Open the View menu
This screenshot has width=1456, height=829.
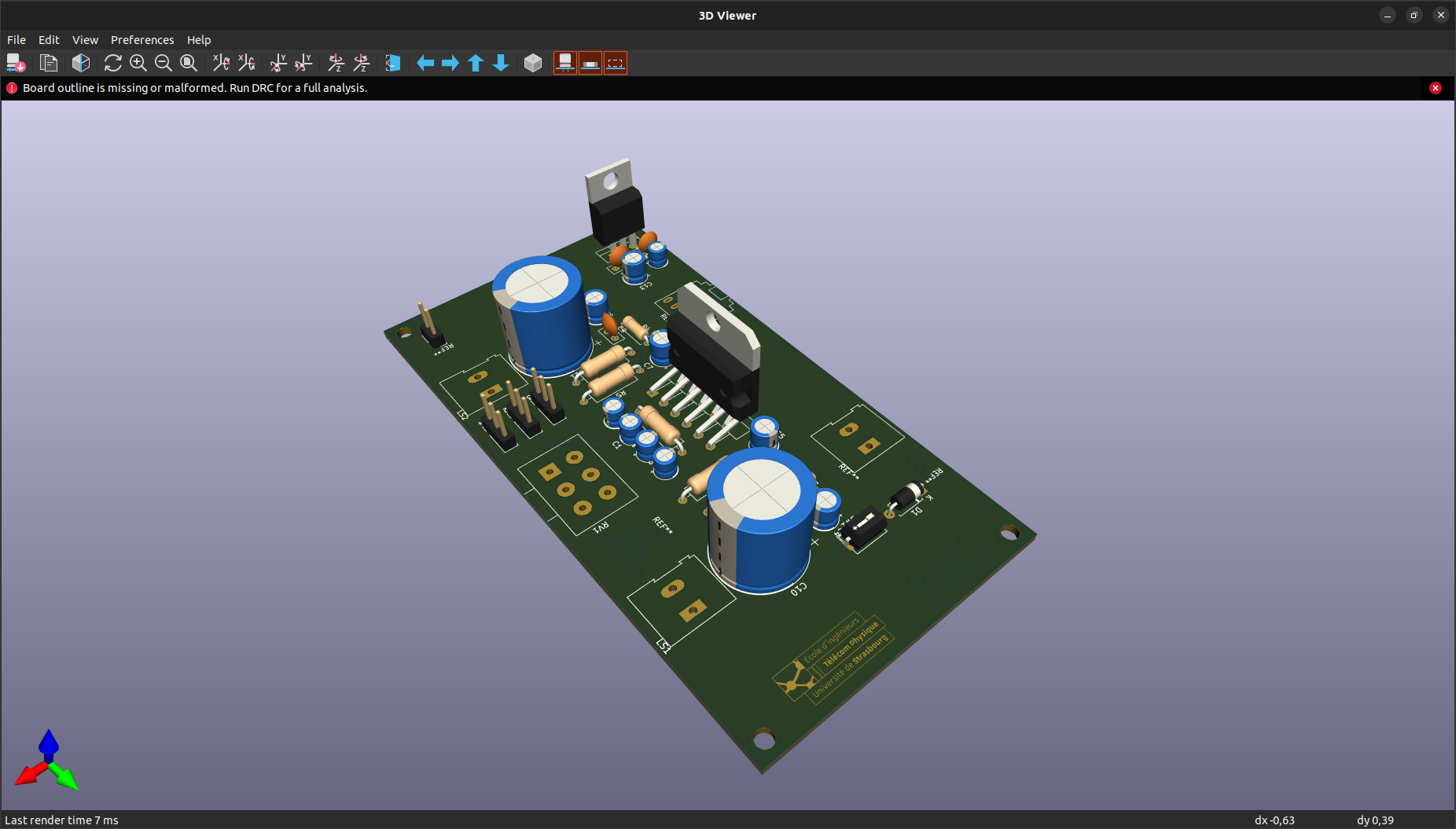(x=85, y=40)
